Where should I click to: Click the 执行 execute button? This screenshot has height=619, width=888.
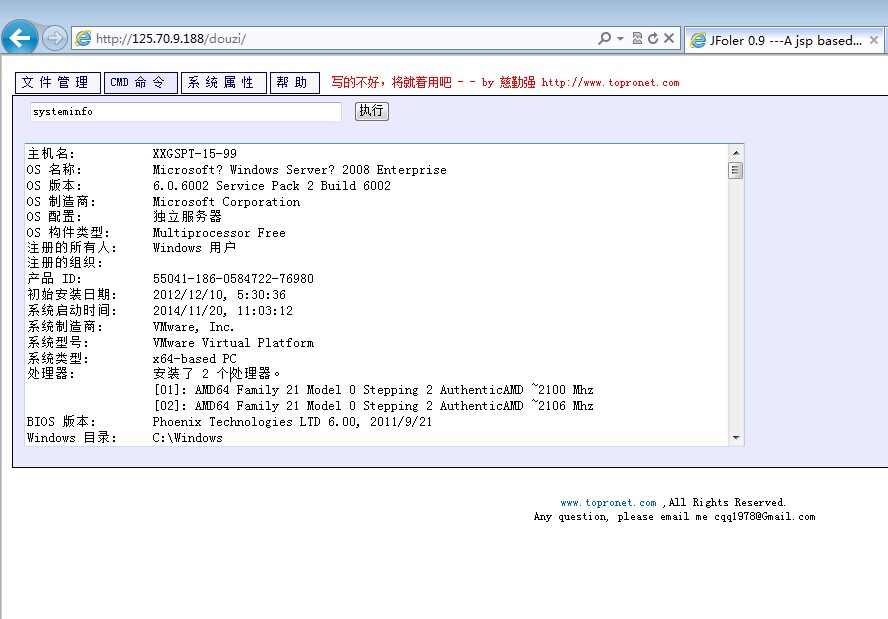click(372, 110)
